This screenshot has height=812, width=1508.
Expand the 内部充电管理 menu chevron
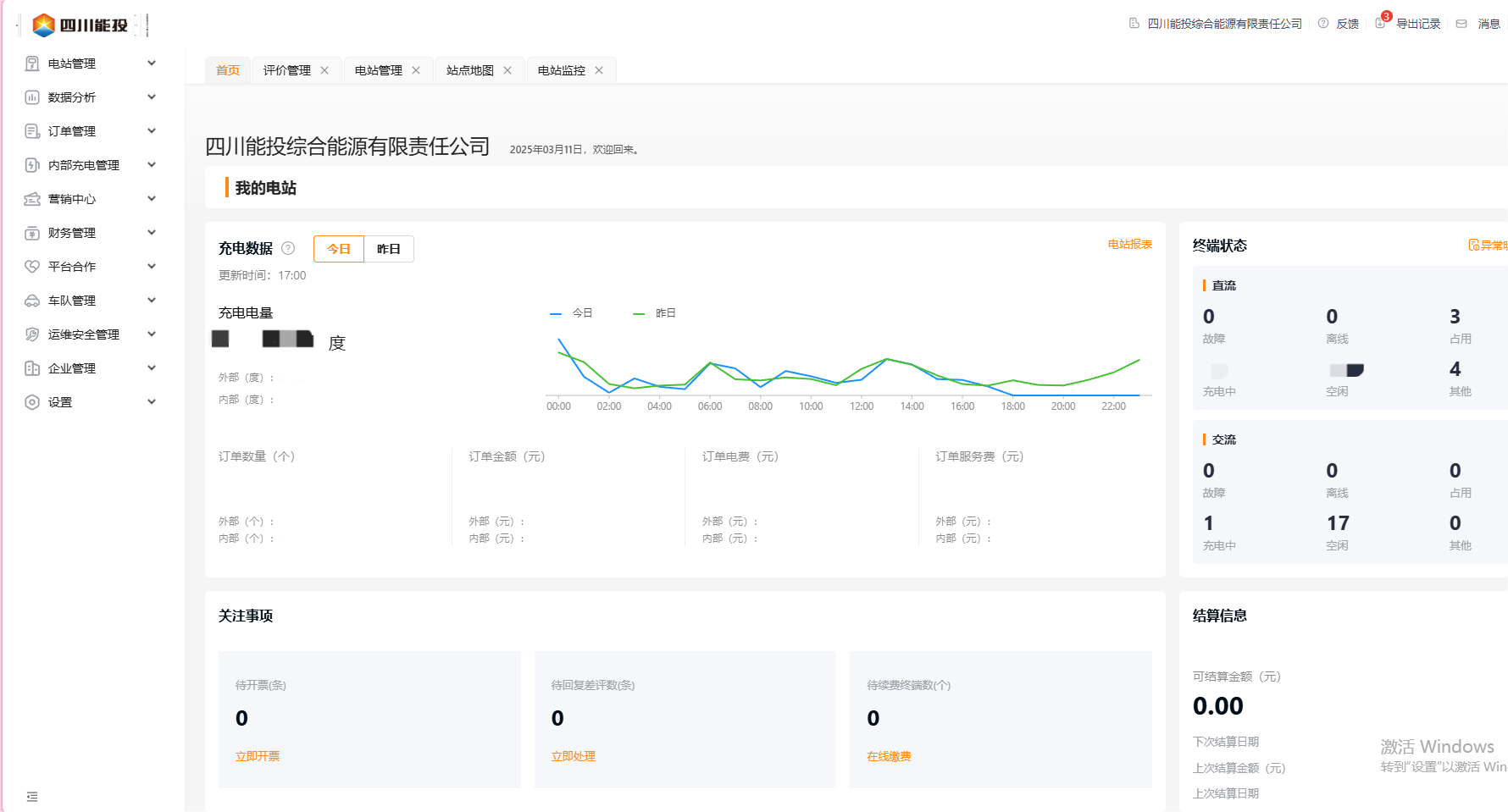pos(152,164)
